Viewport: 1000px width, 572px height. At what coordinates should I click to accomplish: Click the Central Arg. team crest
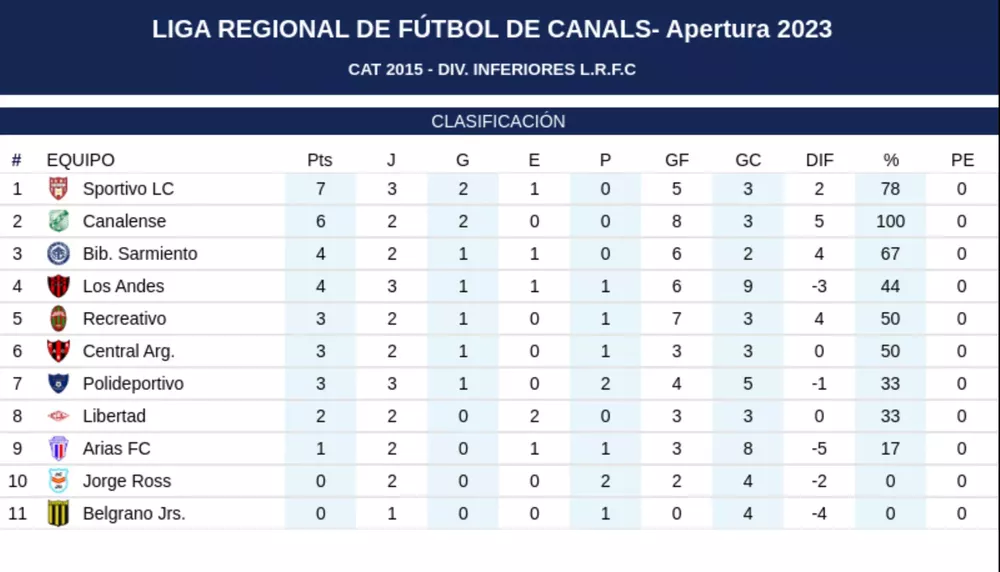[x=58, y=351]
